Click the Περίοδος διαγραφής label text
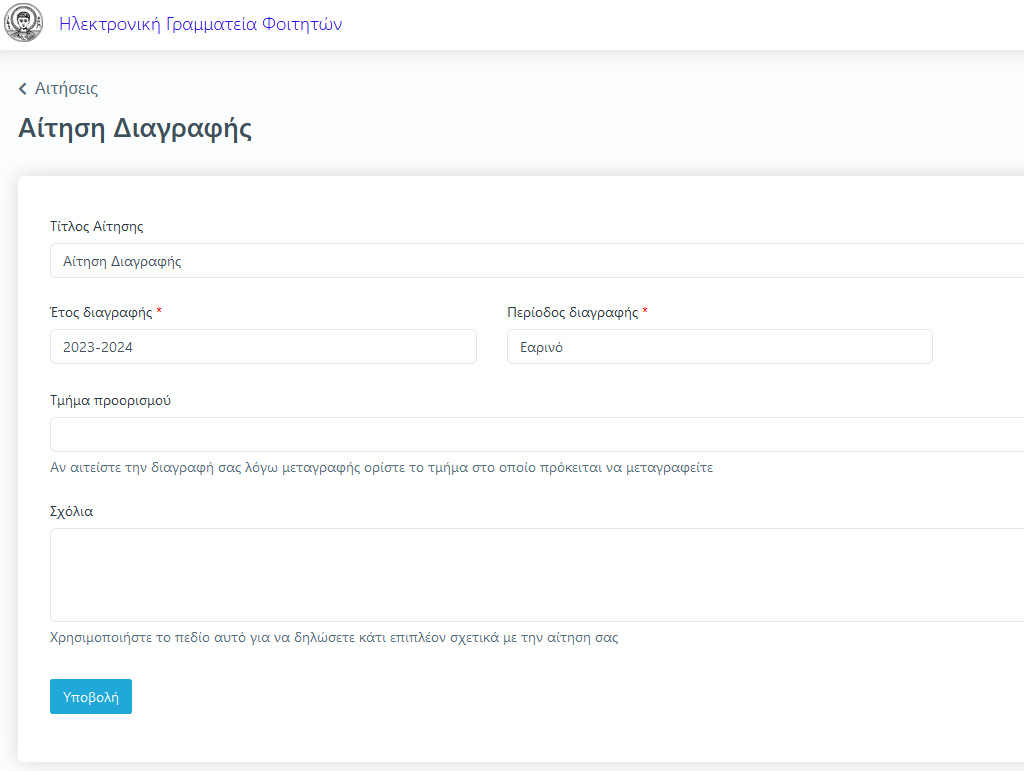The image size is (1024, 771). coord(572,312)
